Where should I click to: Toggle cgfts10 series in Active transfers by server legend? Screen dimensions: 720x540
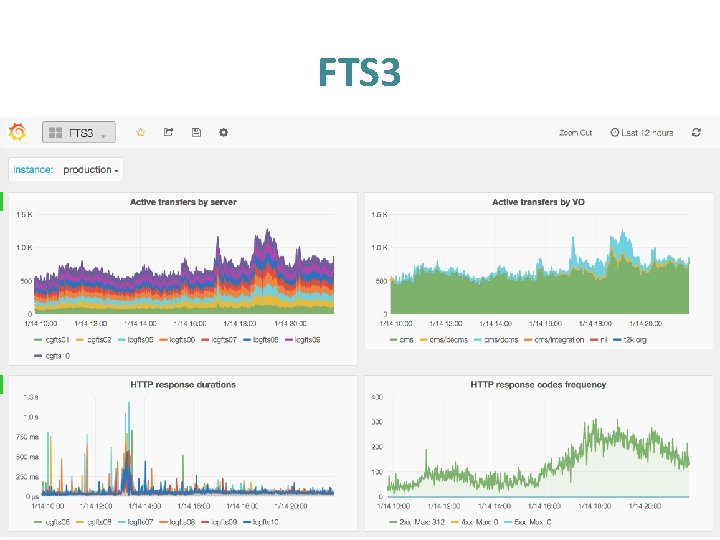[52, 356]
